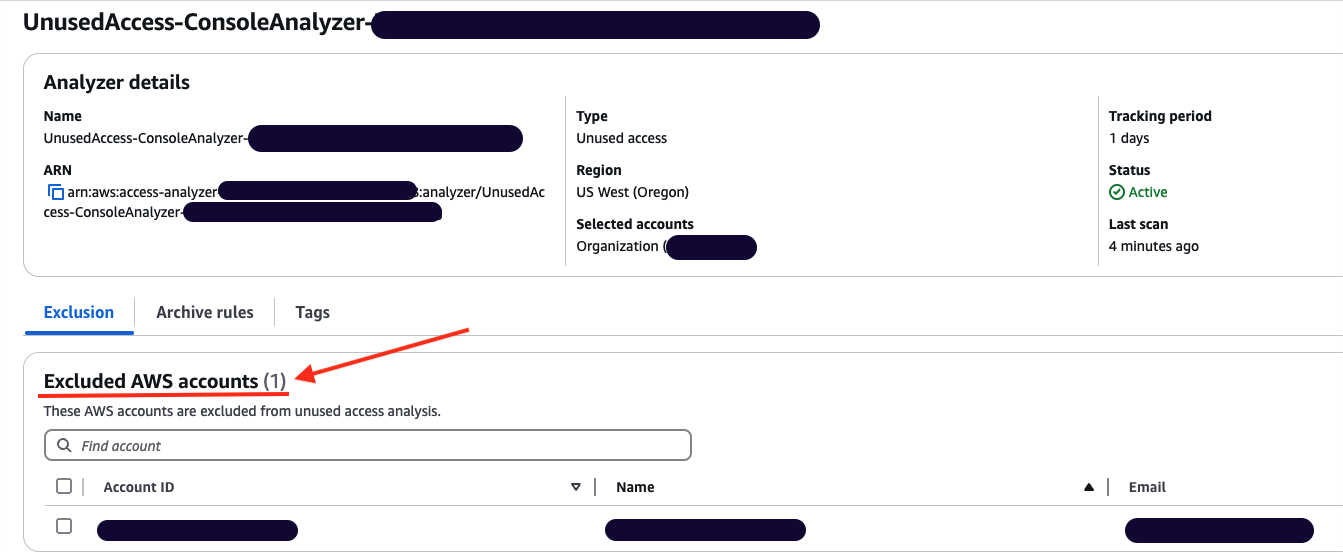Switch to the Exclusion tab
This screenshot has width=1343, height=554.
[79, 312]
